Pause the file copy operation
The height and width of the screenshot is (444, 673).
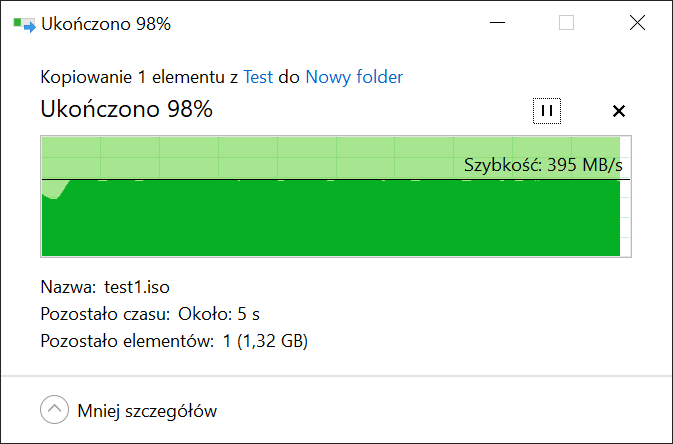point(547,111)
